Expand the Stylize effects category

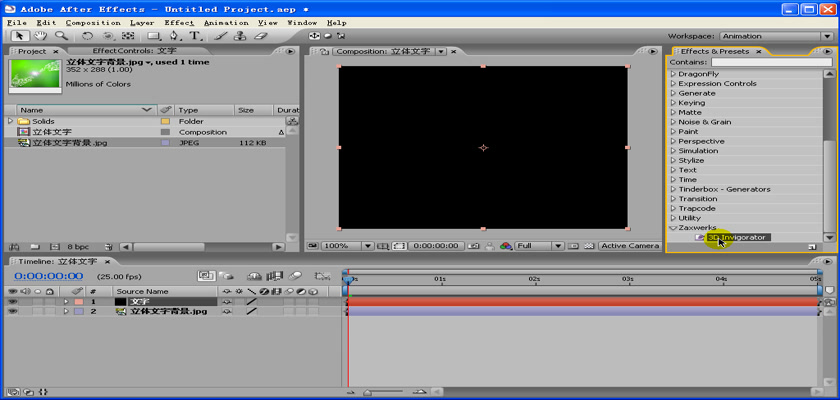[x=674, y=161]
